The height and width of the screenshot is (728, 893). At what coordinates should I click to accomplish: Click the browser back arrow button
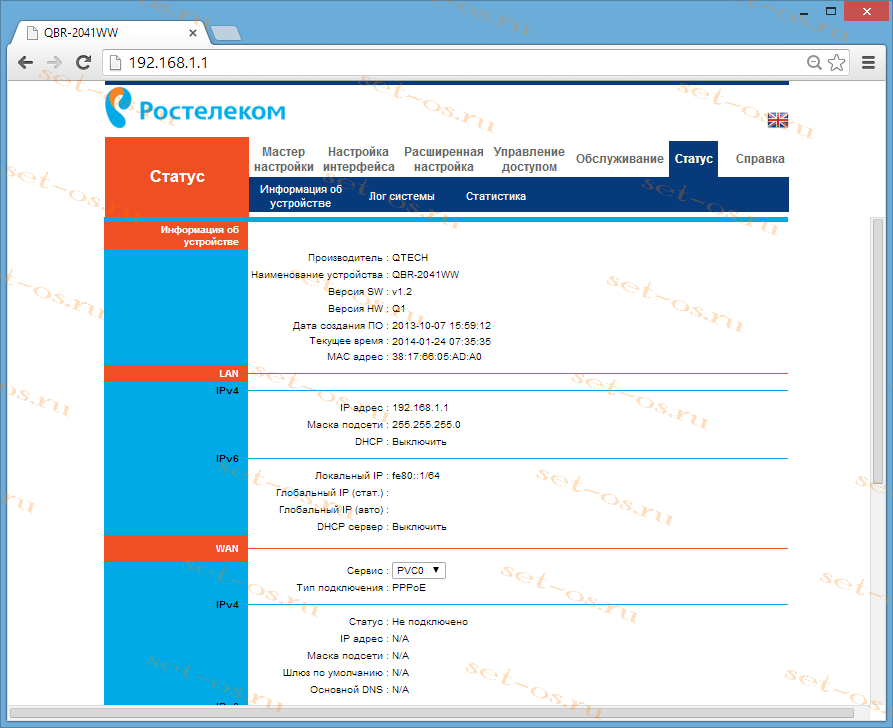(x=26, y=62)
